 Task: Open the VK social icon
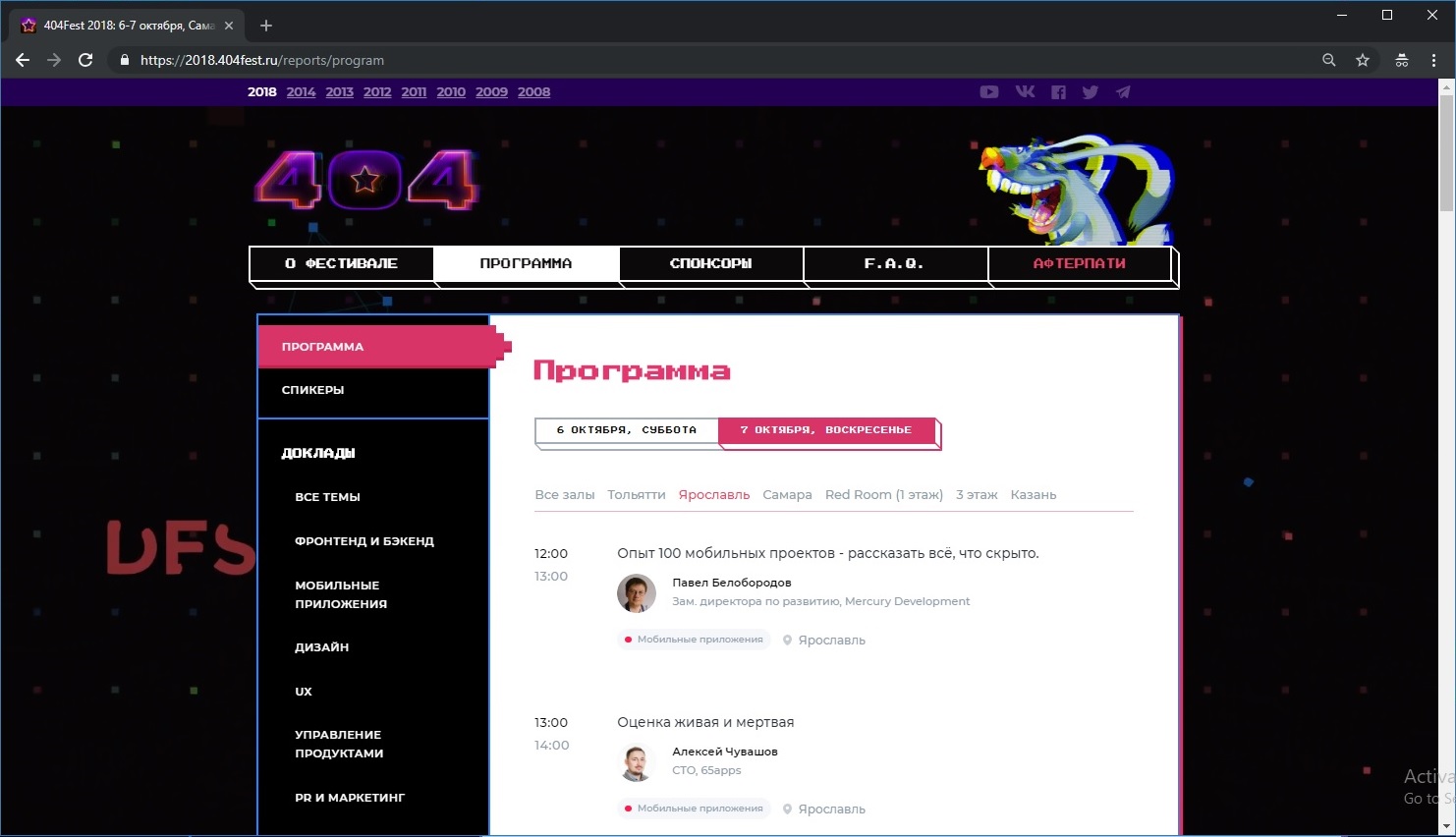[1025, 92]
